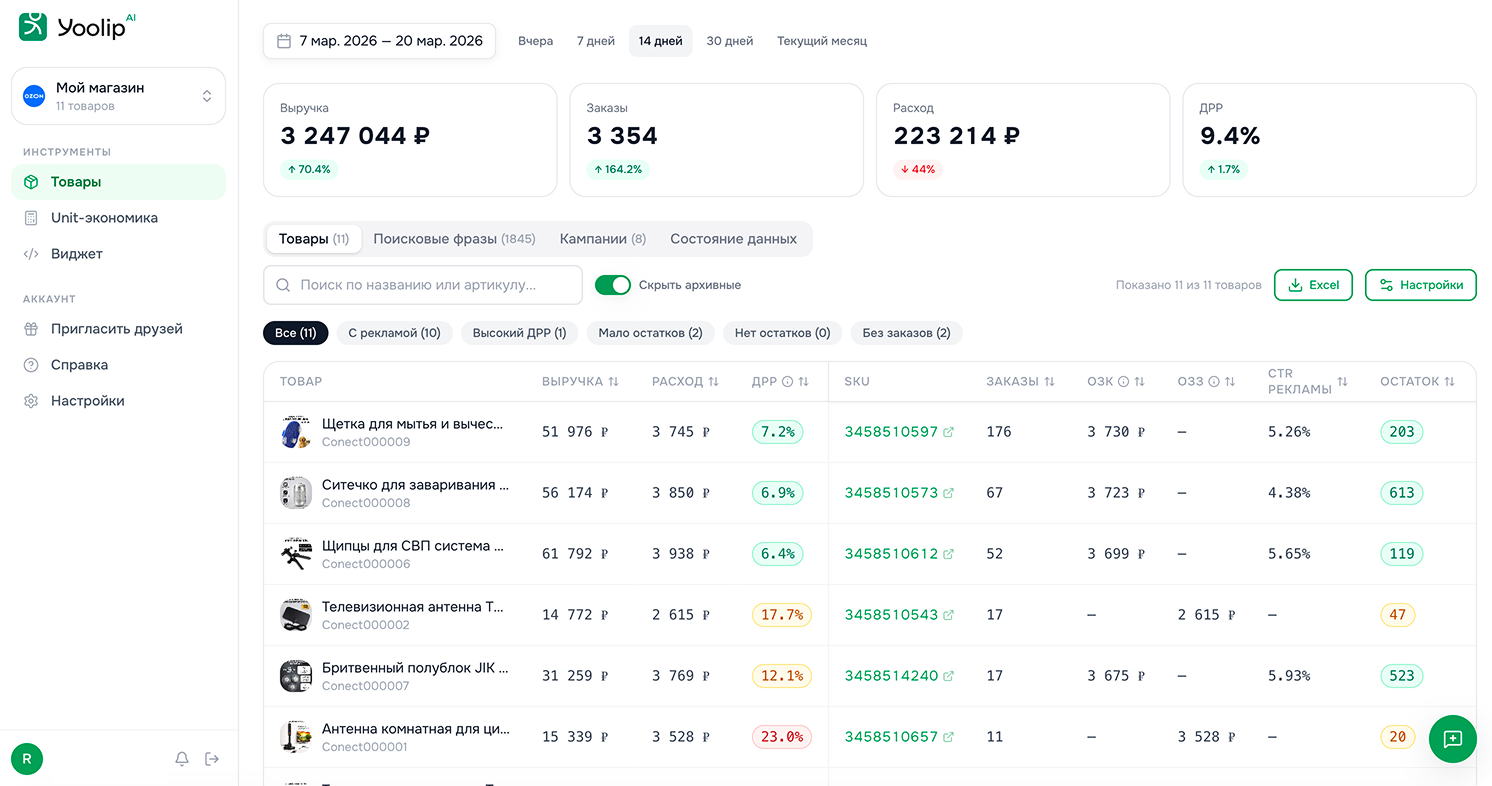Click the user avatar R icon
This screenshot has width=1492, height=786.
27,759
